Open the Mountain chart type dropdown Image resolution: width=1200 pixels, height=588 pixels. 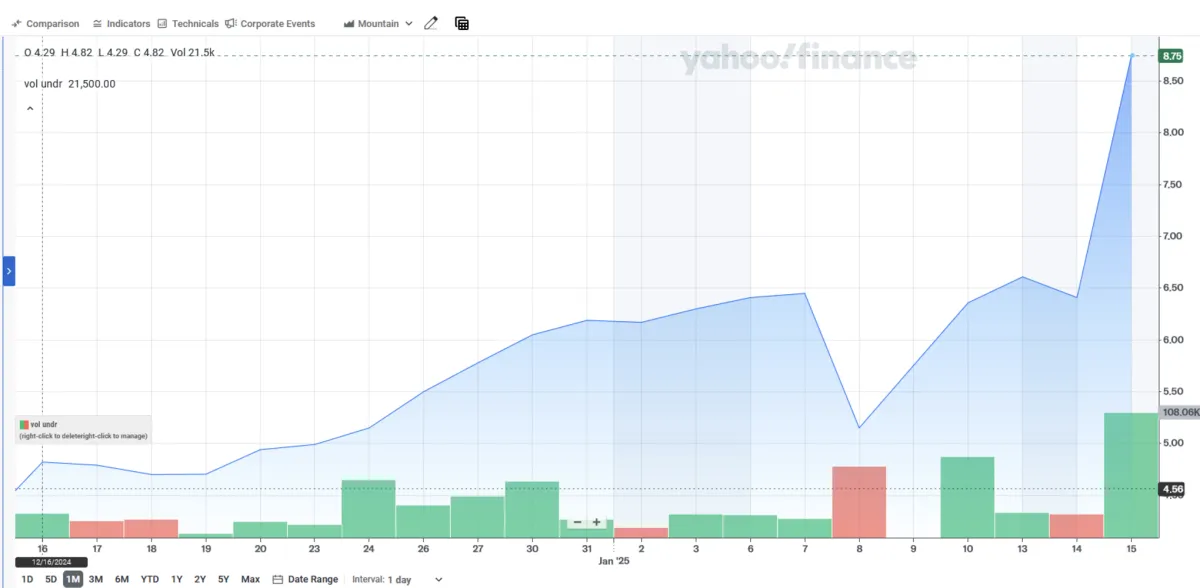[x=378, y=23]
